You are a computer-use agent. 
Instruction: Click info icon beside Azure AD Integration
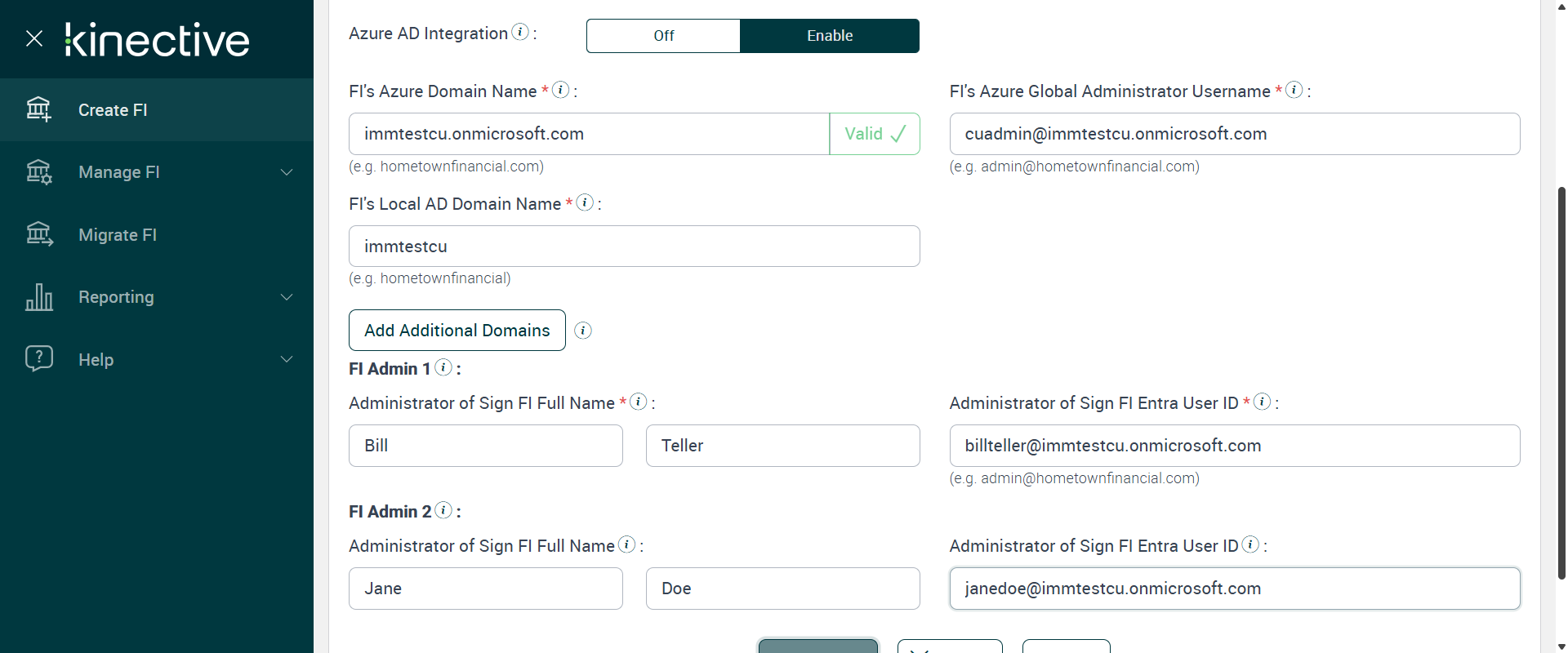pos(520,32)
